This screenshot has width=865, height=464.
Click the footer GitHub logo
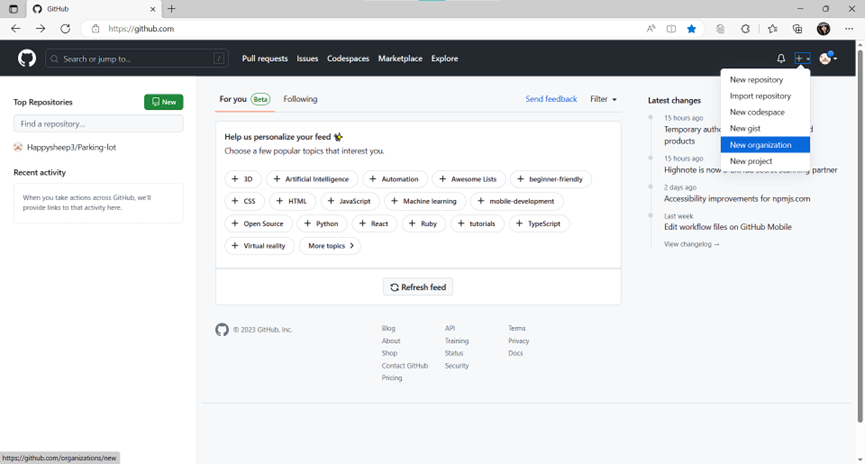[222, 329]
